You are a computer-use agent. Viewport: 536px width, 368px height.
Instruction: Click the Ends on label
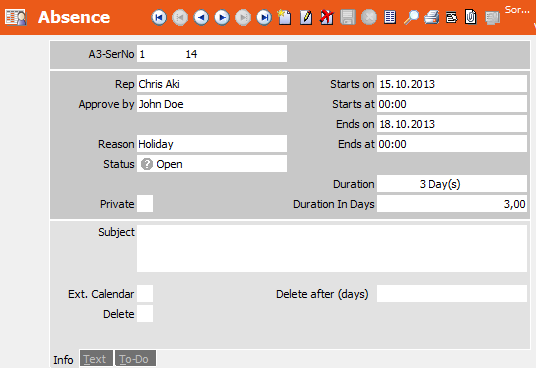click(355, 124)
